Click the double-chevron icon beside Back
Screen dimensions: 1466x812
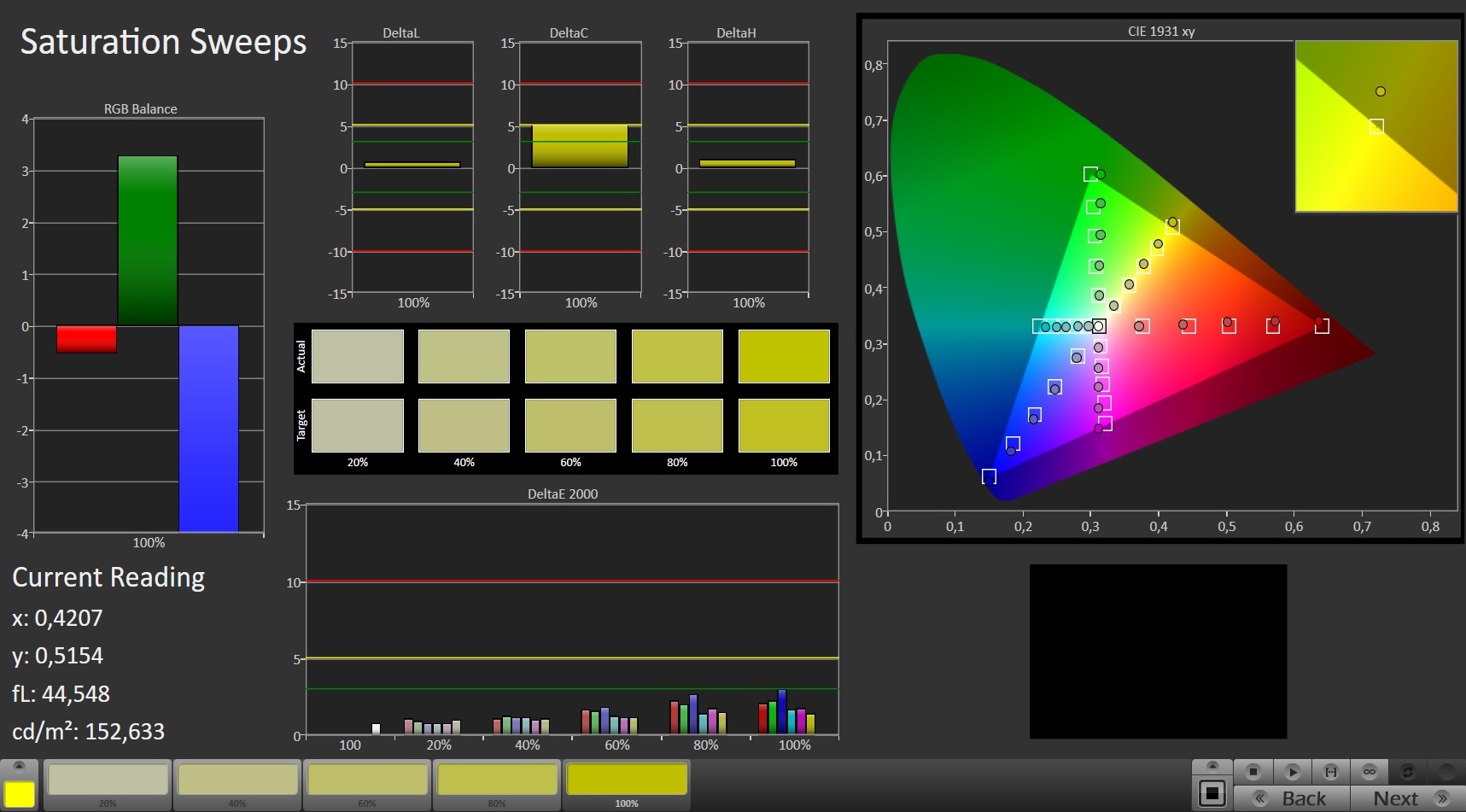(1260, 798)
